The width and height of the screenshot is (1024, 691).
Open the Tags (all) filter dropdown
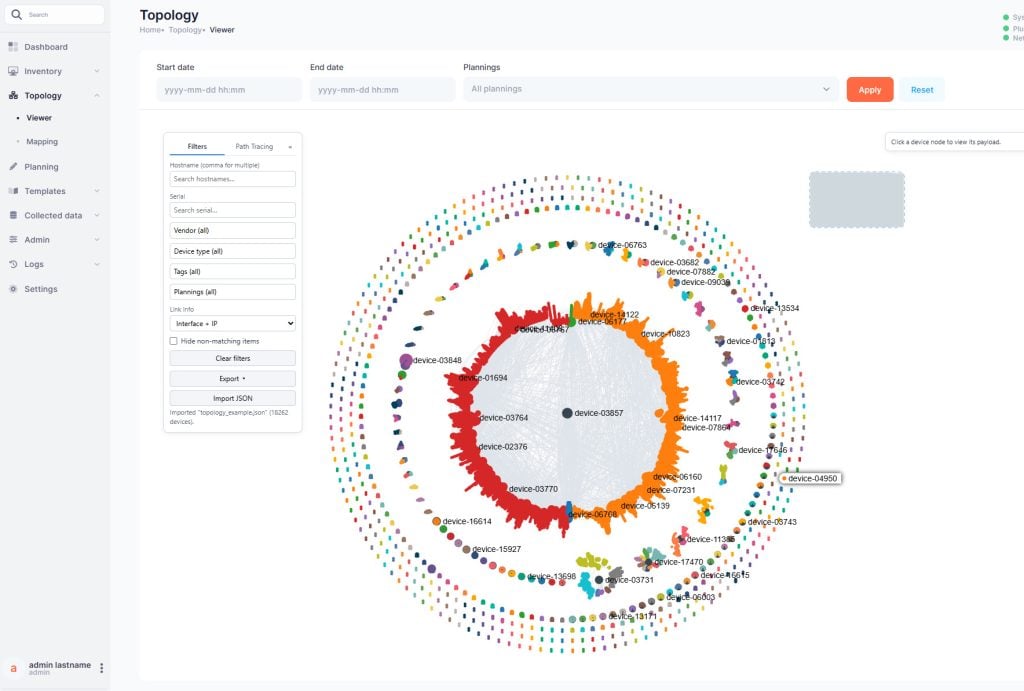pyautogui.click(x=232, y=271)
